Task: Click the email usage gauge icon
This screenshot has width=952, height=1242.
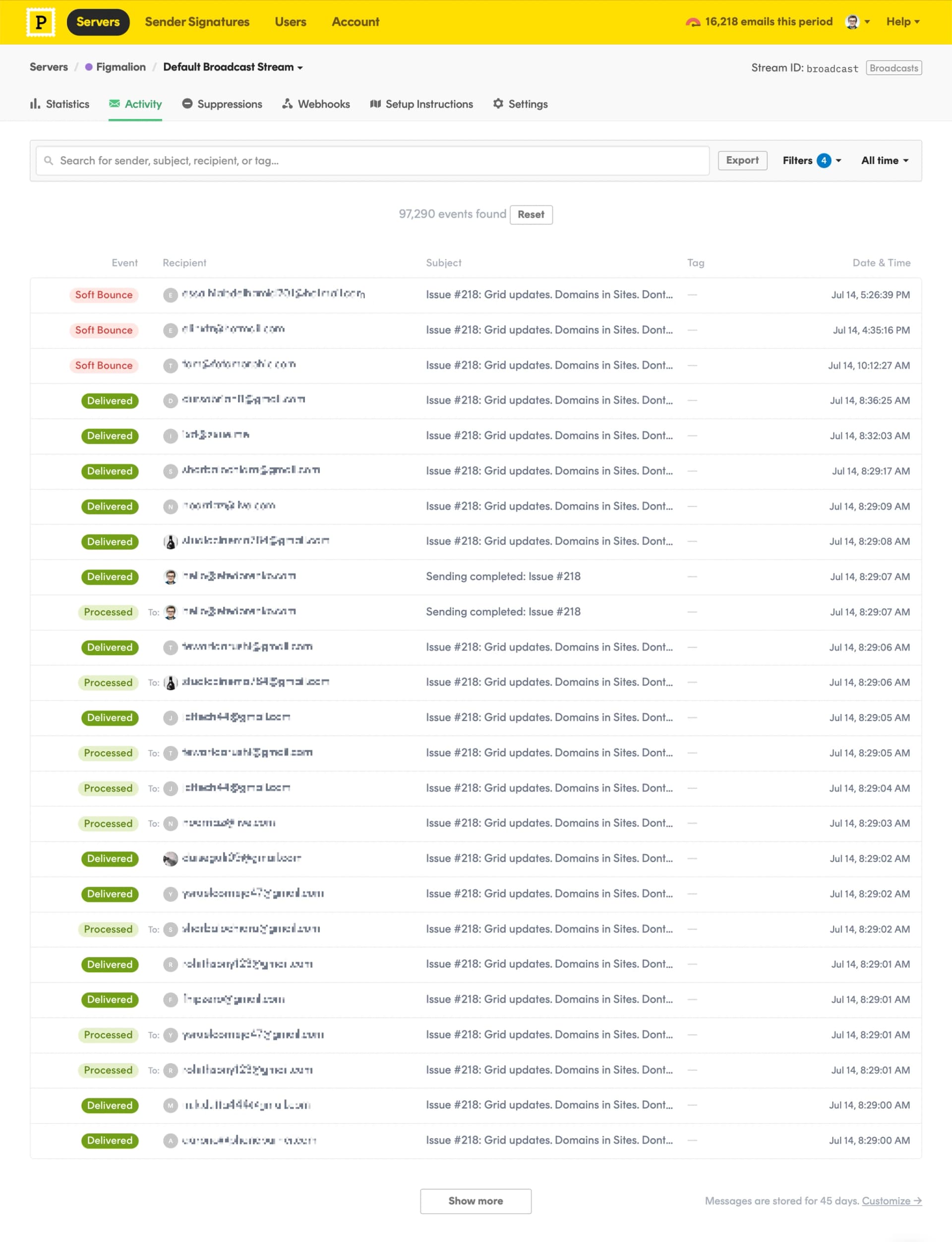Action: (x=693, y=22)
